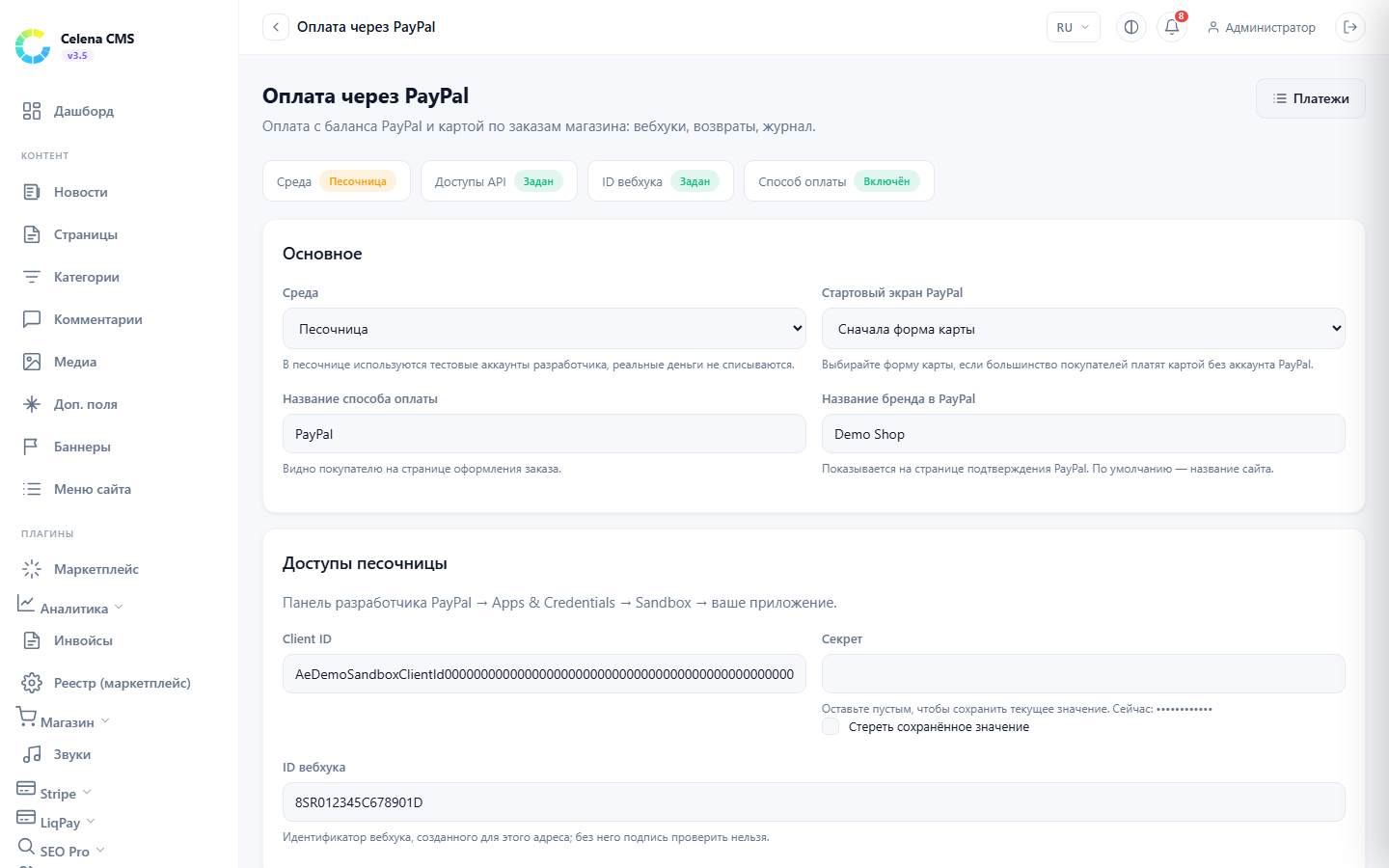
Task: Toggle the theme contrast icon
Action: tap(1131, 27)
